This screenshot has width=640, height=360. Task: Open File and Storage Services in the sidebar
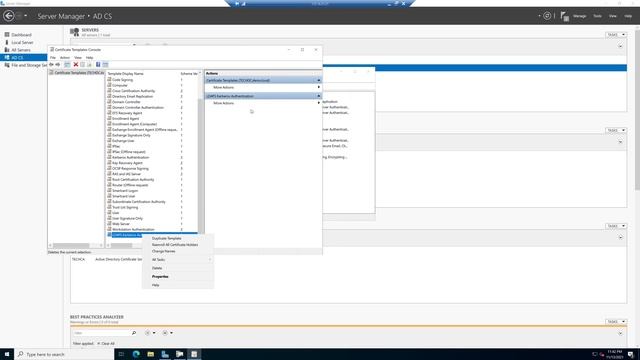click(x=29, y=65)
